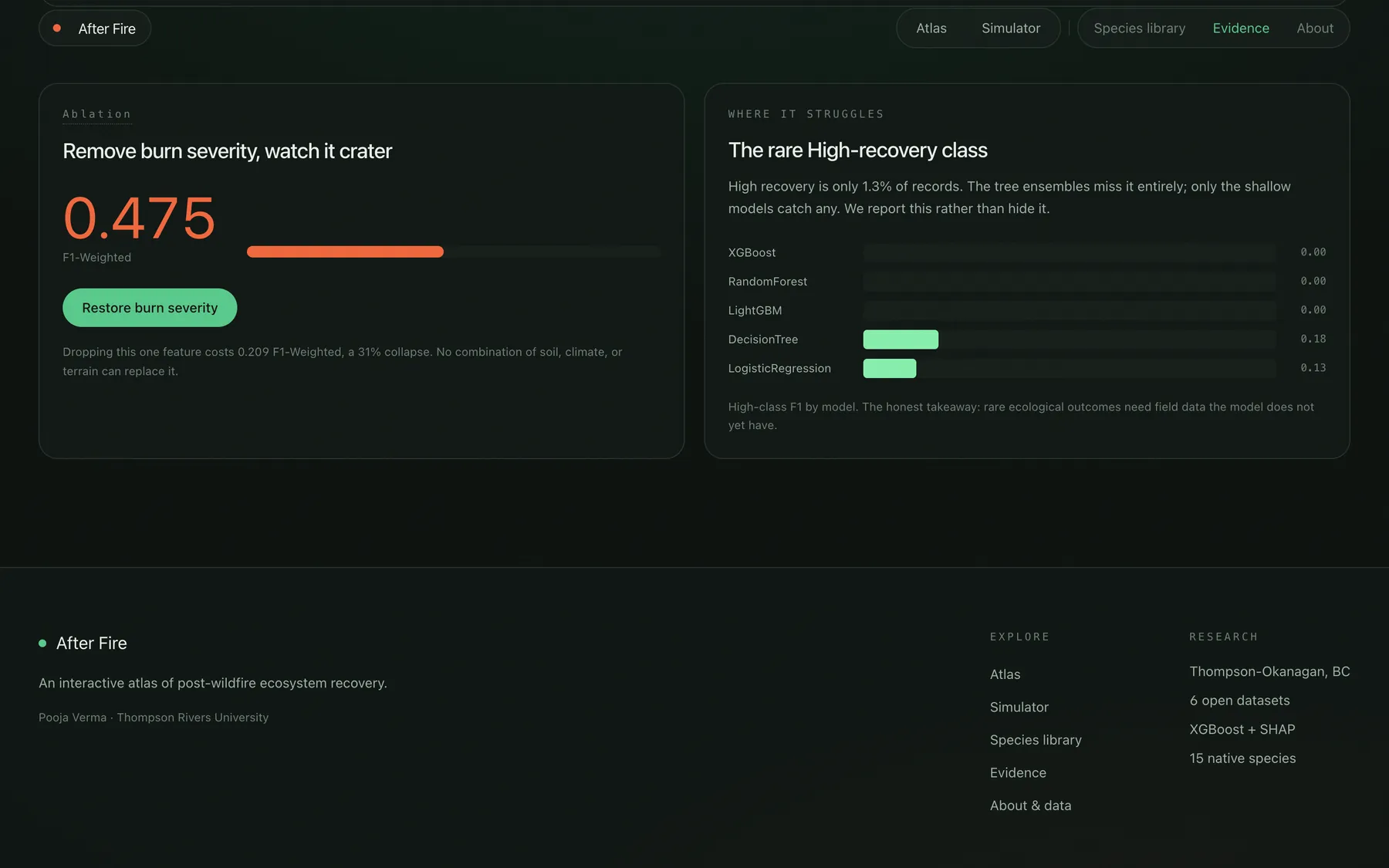Open About & data footer link
This screenshot has height=868, width=1389.
click(1030, 806)
